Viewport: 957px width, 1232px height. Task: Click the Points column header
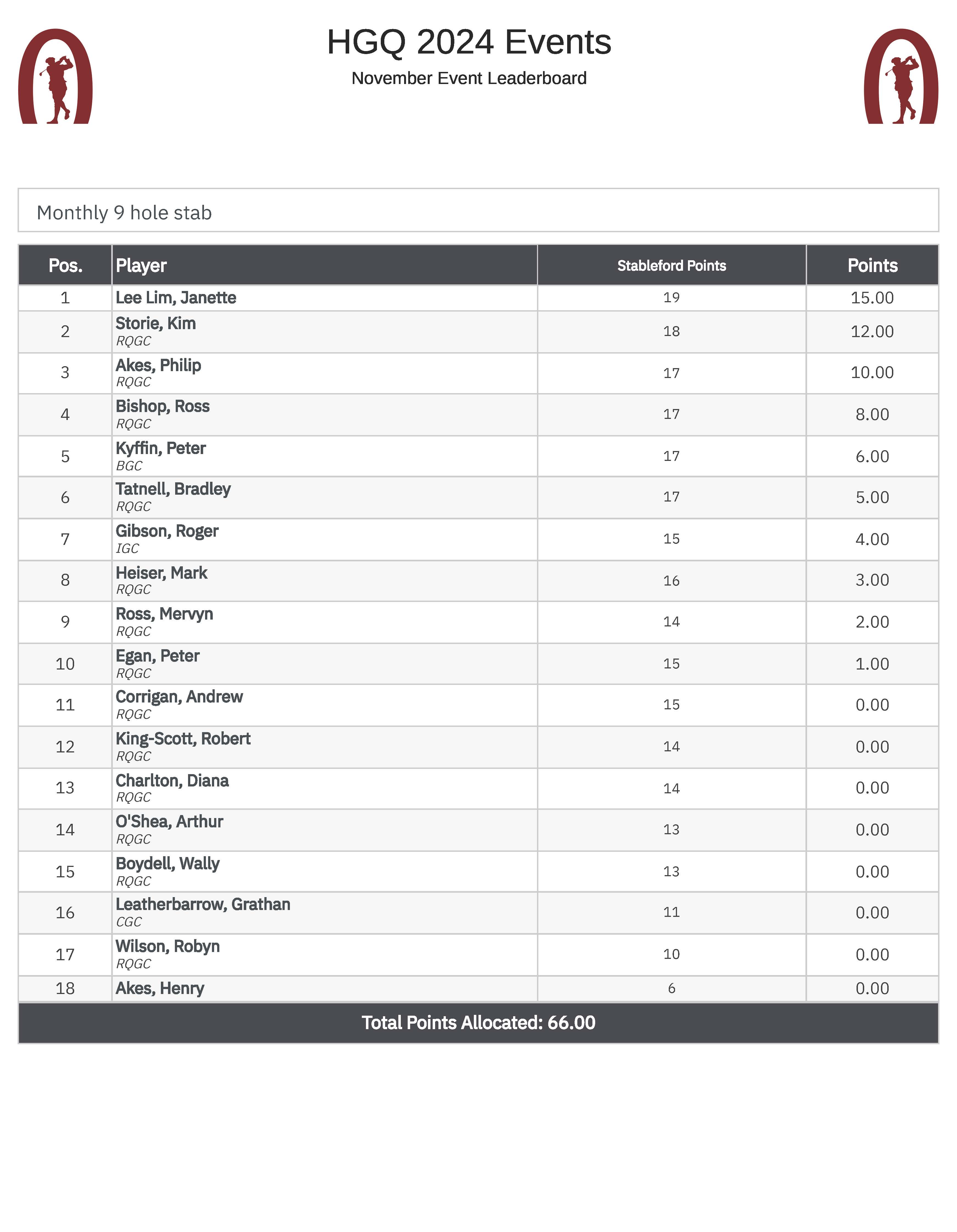coord(872,265)
